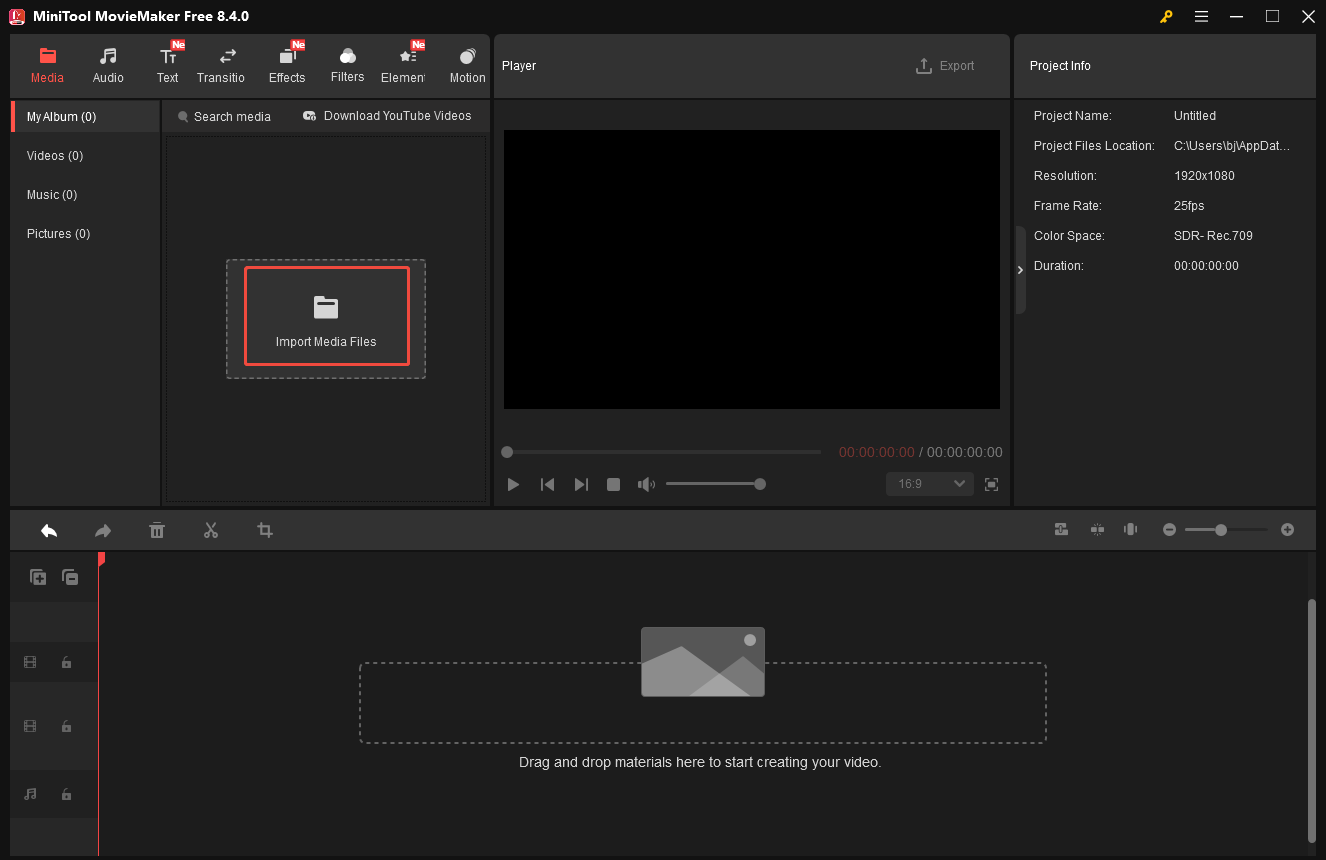Lock the first video track
This screenshot has width=1326, height=860.
[66, 662]
